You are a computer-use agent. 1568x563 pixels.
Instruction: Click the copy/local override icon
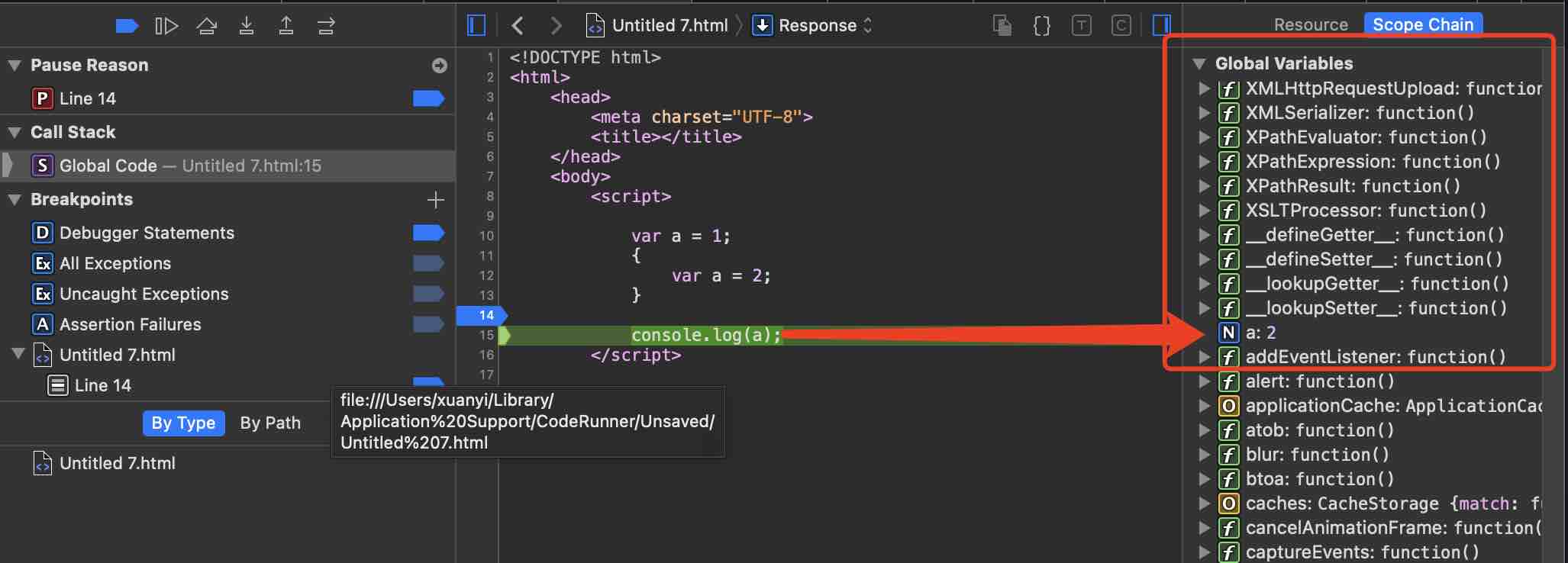[x=1002, y=26]
